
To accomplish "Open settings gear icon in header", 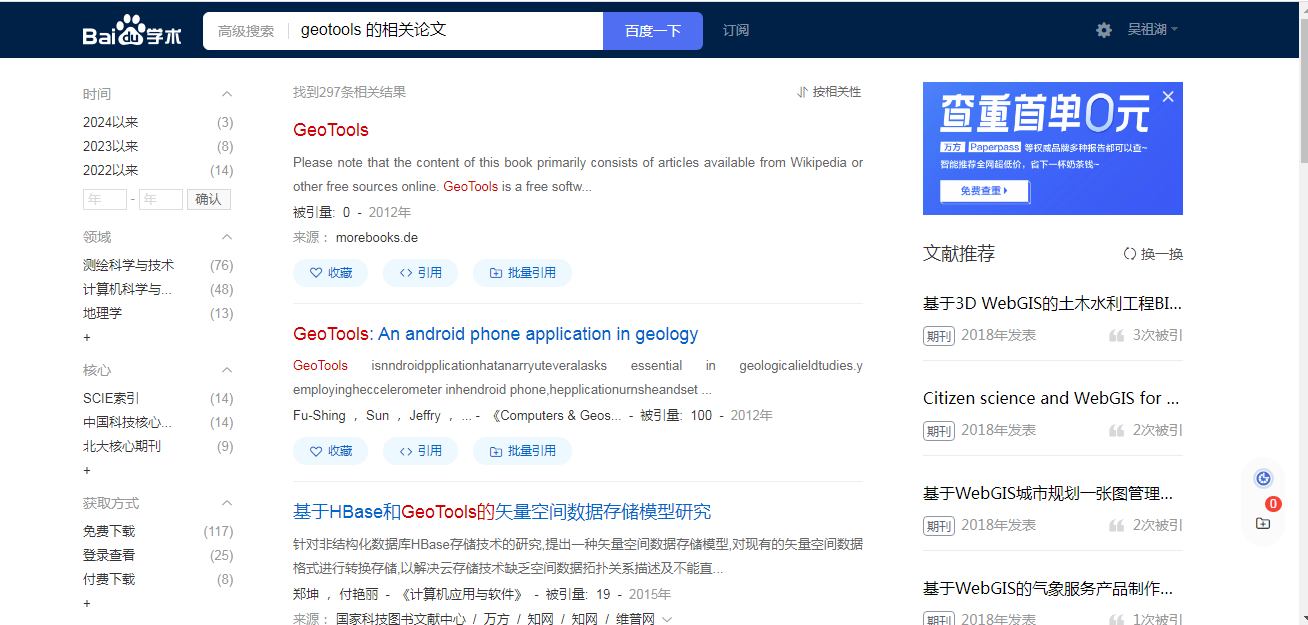I will click(1104, 30).
